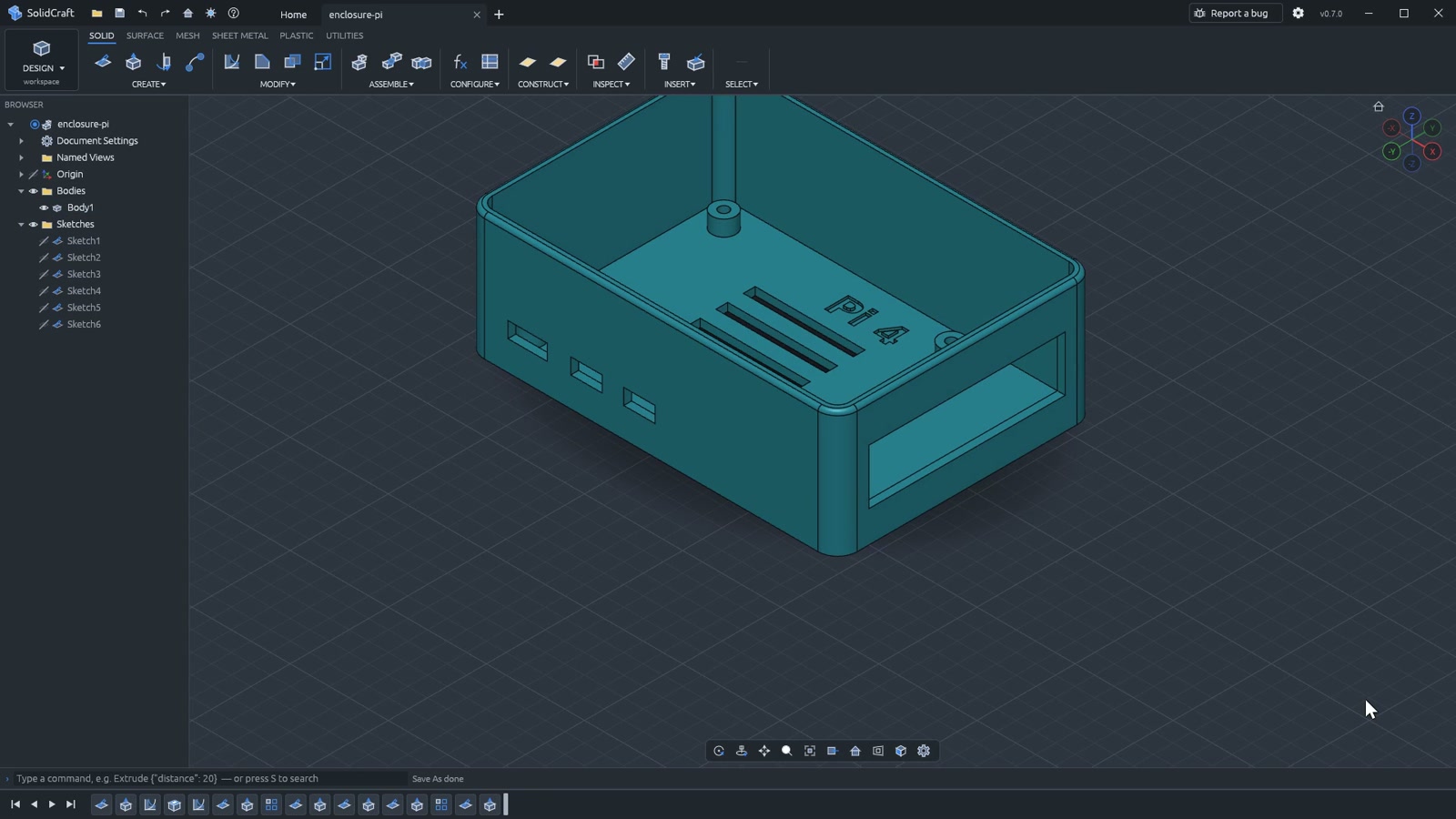Play the timeline forward
Viewport: 1456px width, 819px height.
(x=52, y=804)
